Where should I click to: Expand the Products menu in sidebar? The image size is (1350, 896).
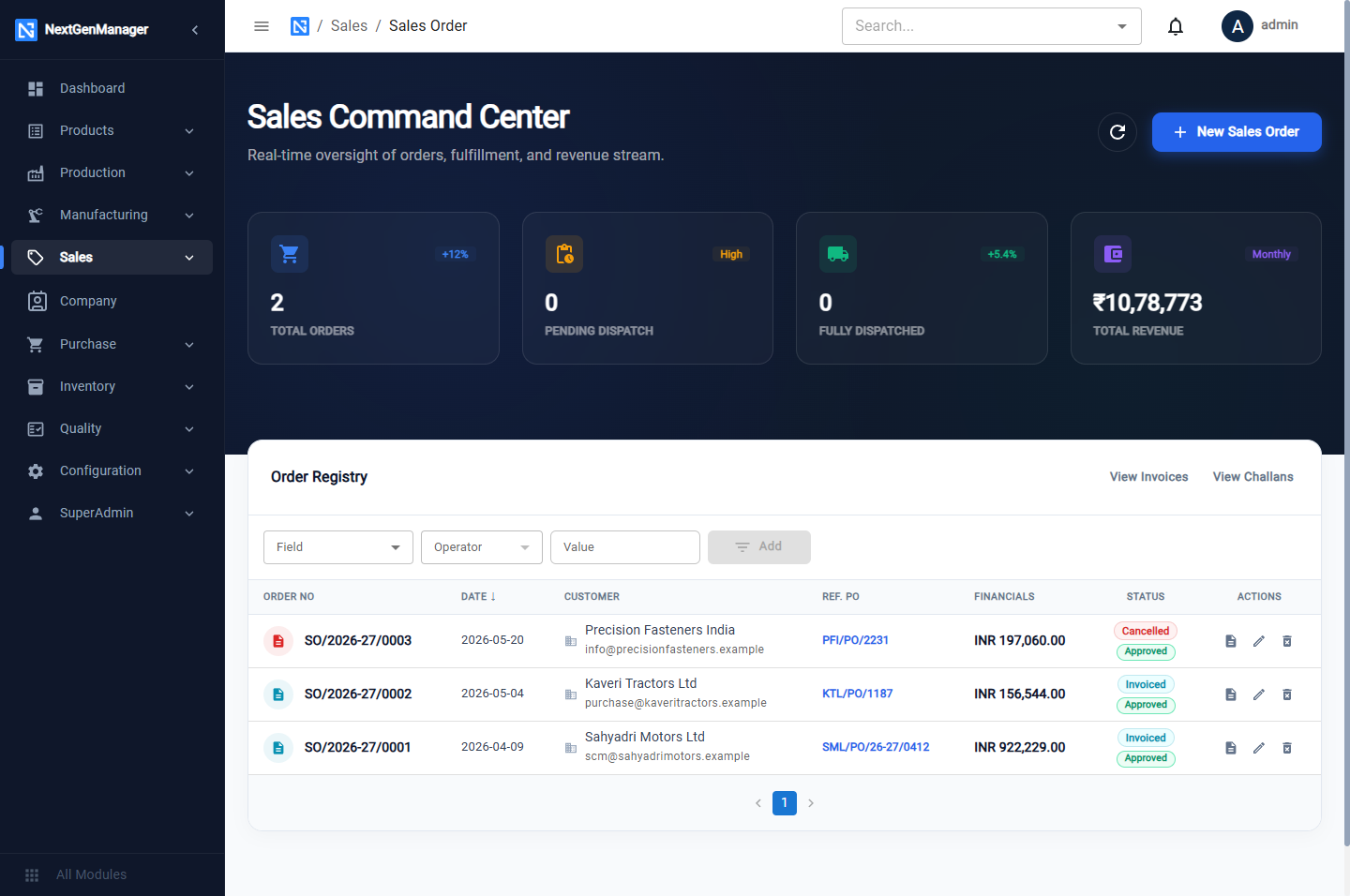[112, 130]
